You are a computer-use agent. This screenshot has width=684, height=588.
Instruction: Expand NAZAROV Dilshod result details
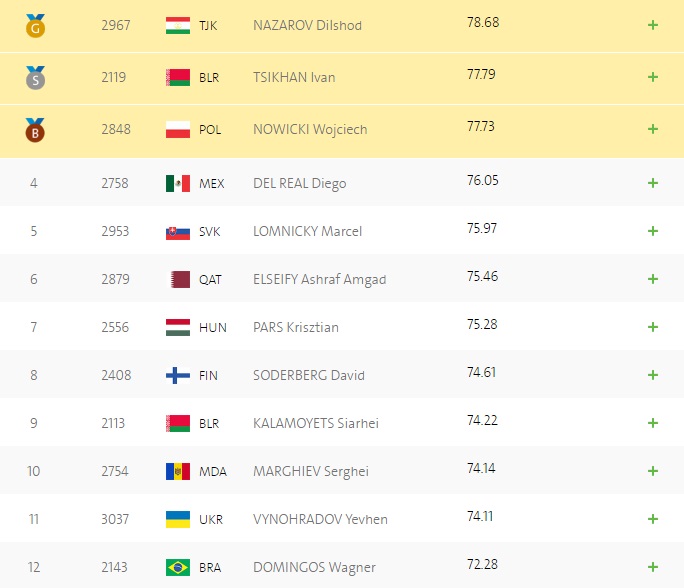point(653,25)
